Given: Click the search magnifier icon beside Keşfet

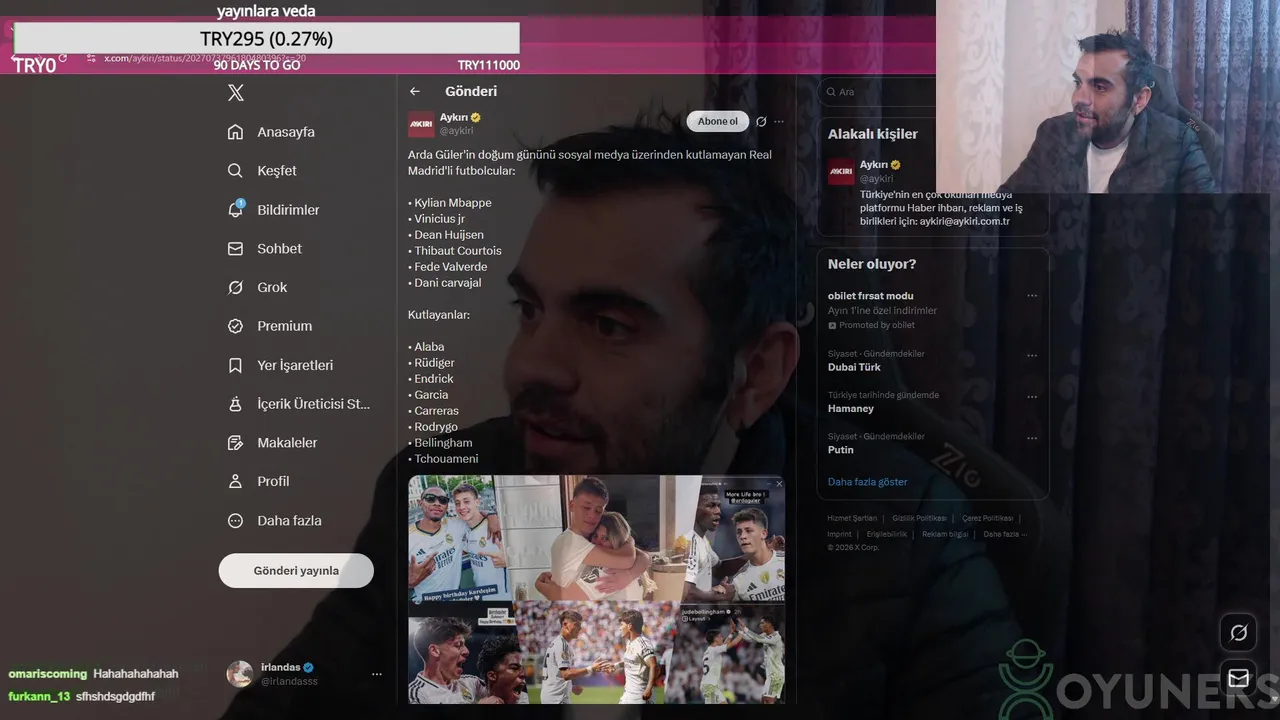Looking at the screenshot, I should 235,171.
